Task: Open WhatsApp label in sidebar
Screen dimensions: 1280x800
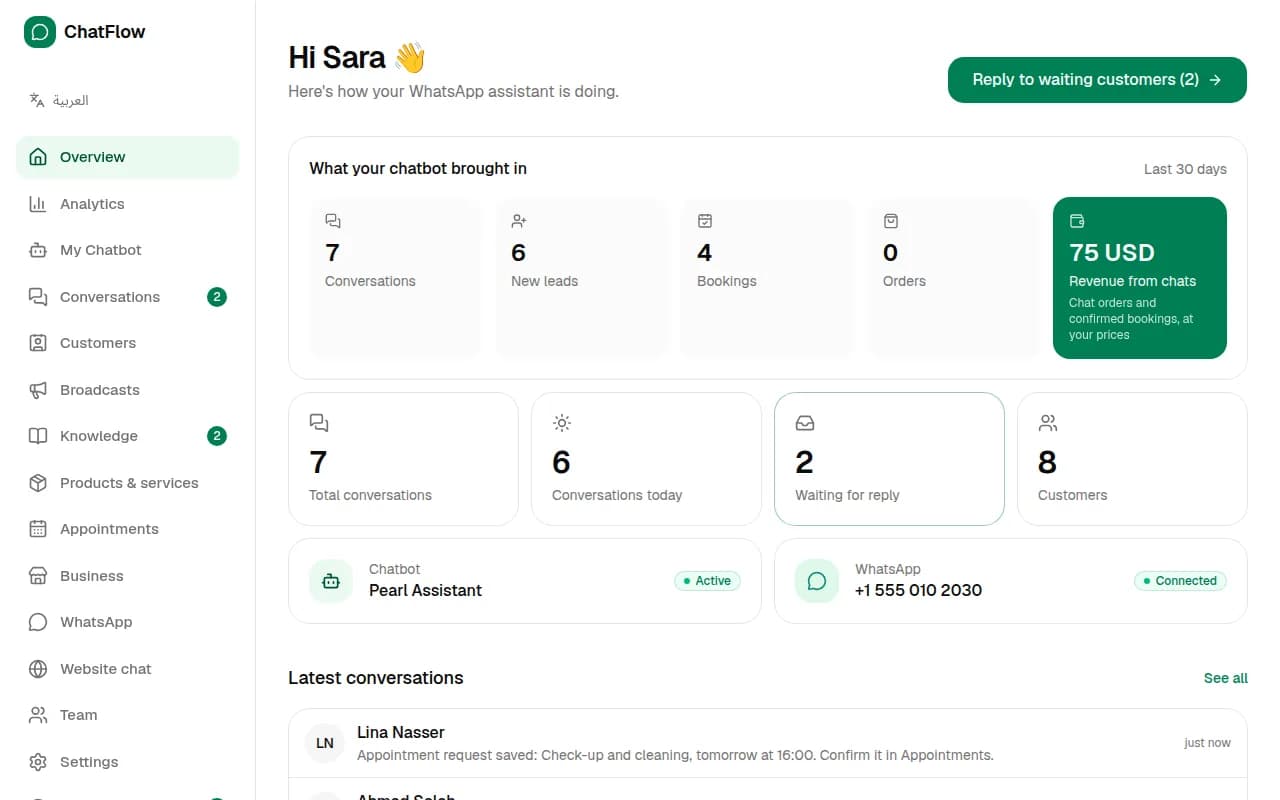Action: coord(96,622)
